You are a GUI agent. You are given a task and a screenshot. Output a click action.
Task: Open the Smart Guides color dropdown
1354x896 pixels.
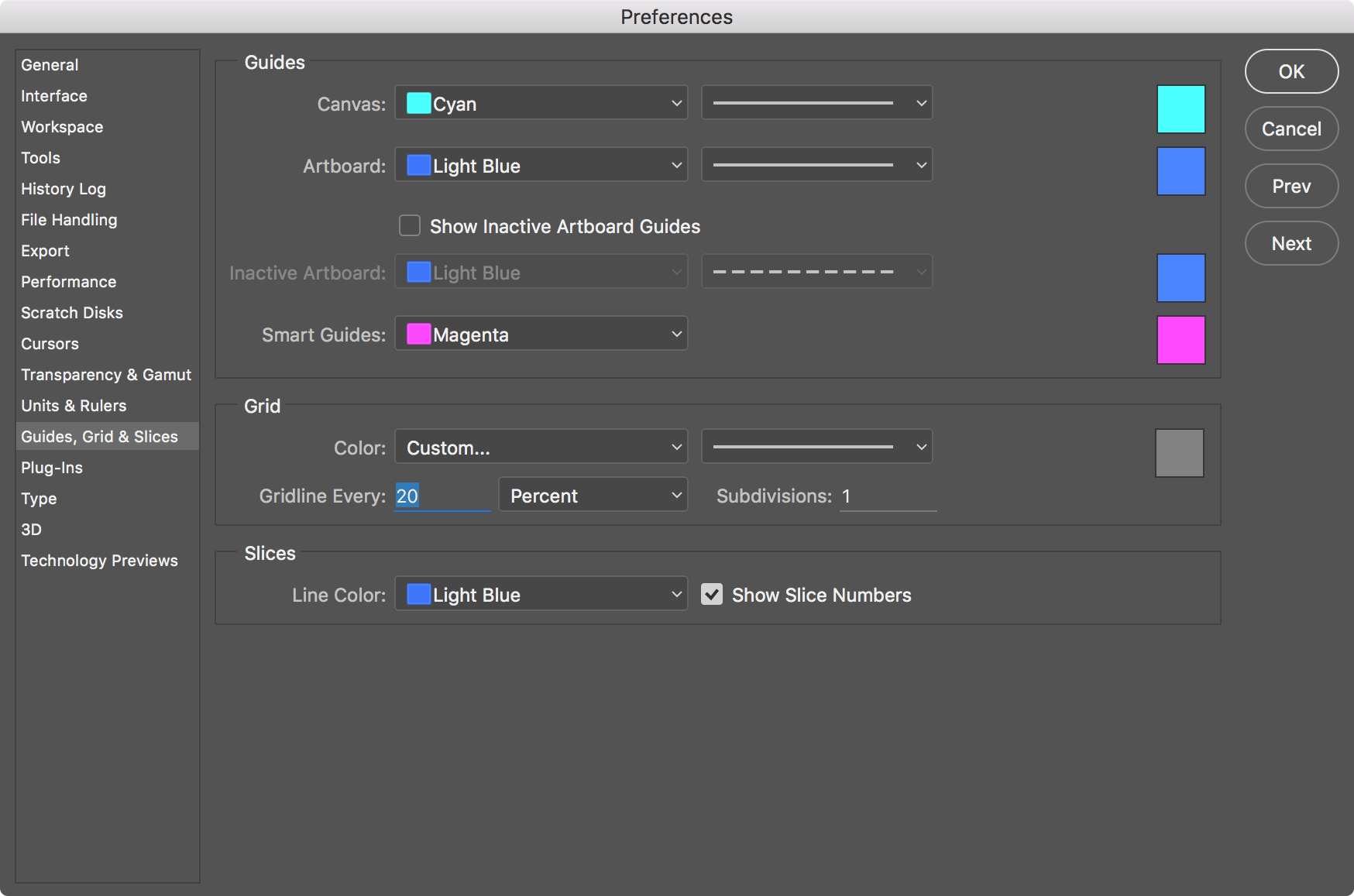tap(541, 334)
